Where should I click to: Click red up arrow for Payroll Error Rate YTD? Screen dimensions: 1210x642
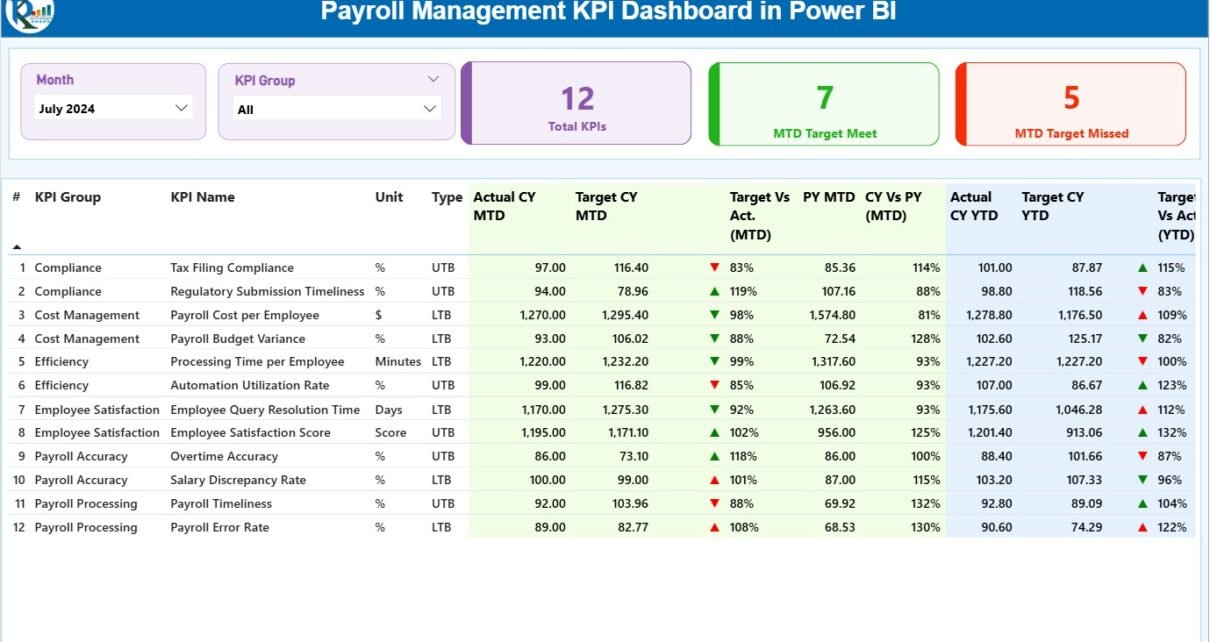tap(1142, 528)
